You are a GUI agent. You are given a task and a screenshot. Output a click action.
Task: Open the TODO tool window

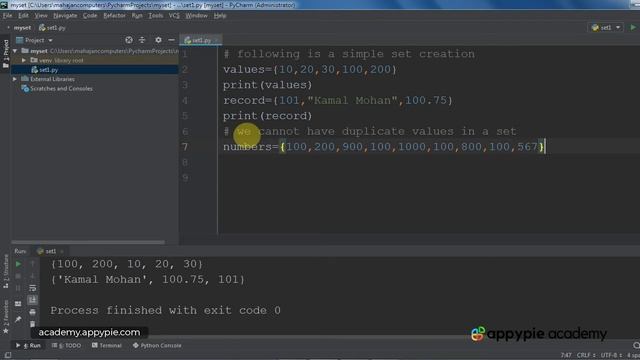pos(67,346)
